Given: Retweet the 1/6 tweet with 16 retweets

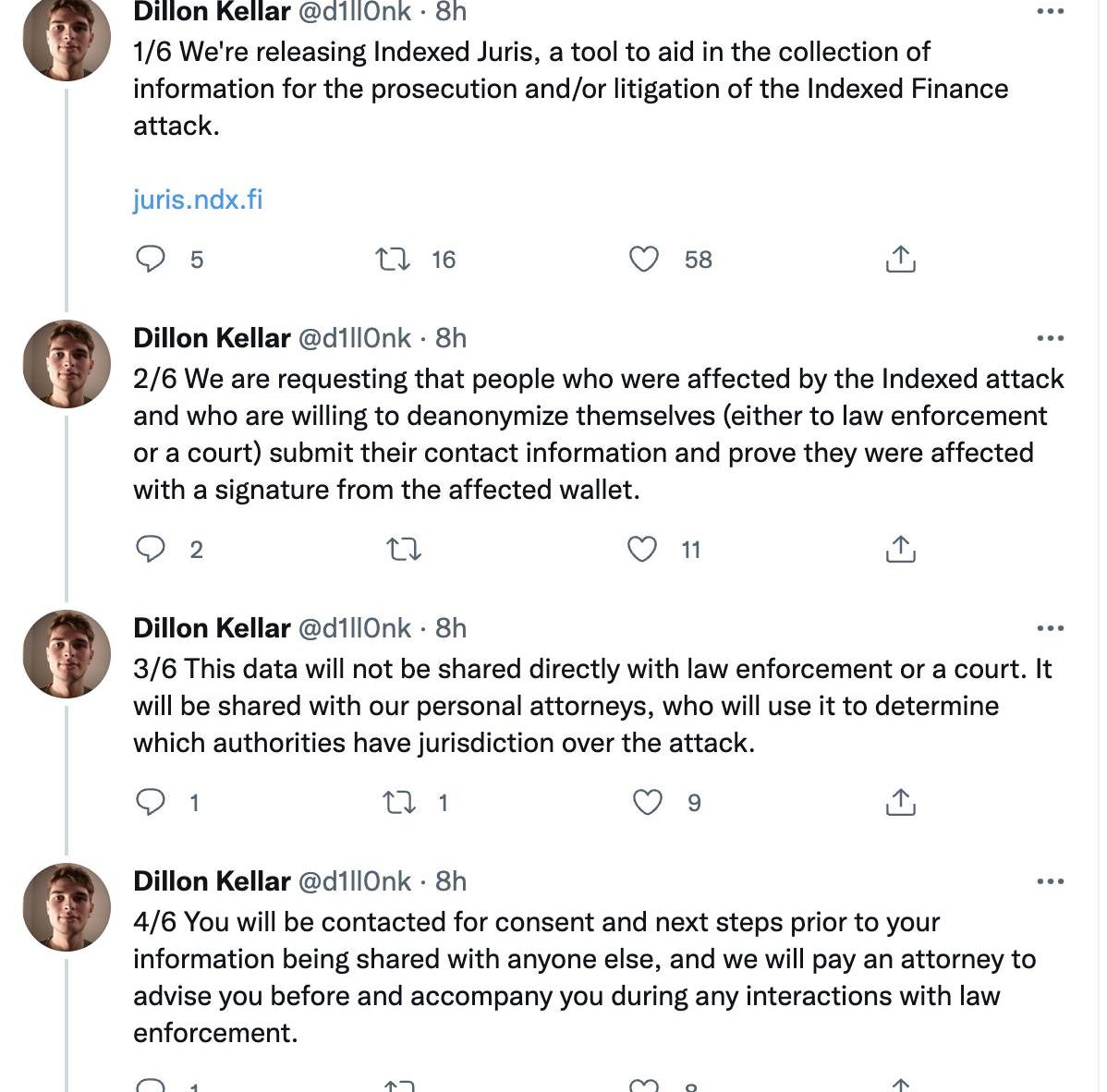Looking at the screenshot, I should 394,260.
